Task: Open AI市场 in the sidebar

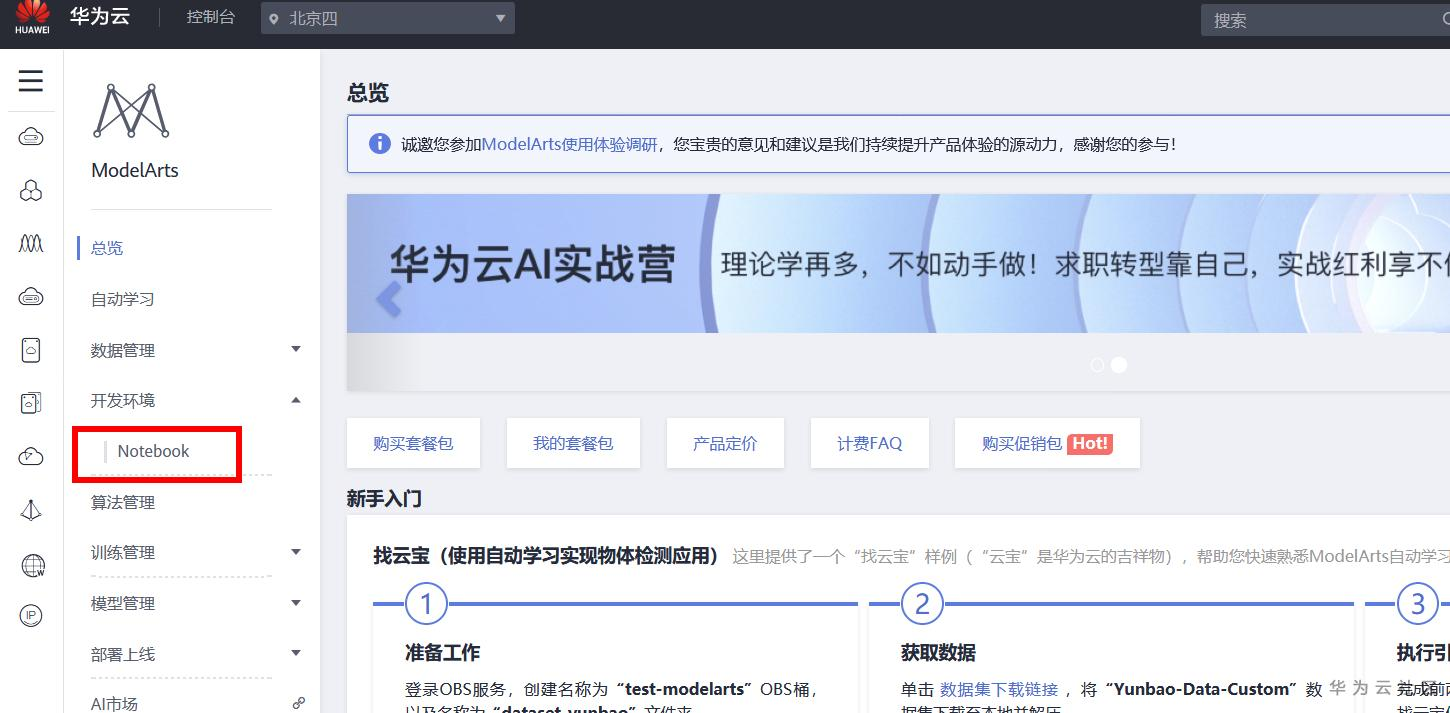Action: click(x=114, y=704)
